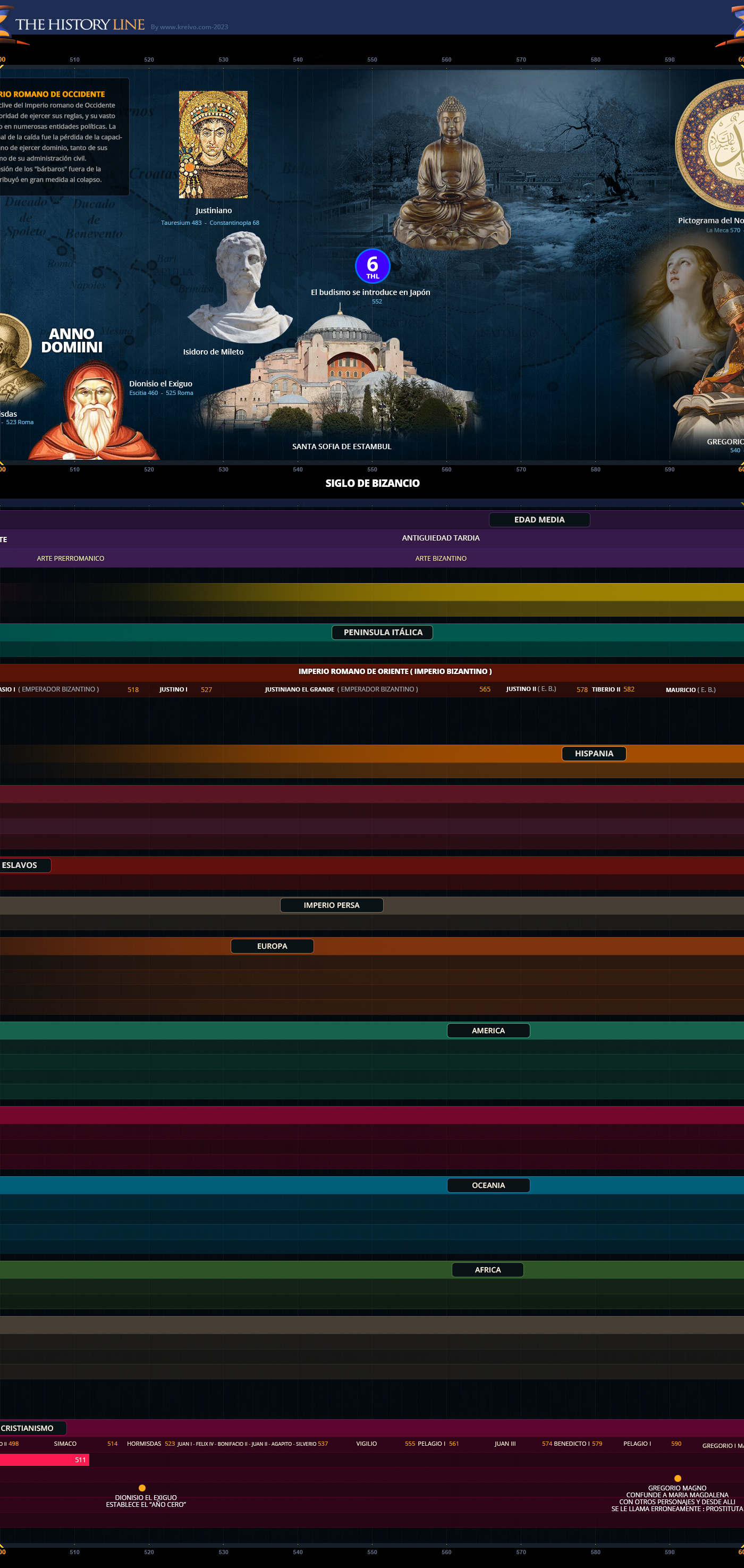Select El budismo se introduce en Japón caption
The height and width of the screenshot is (1568, 744).
370,292
